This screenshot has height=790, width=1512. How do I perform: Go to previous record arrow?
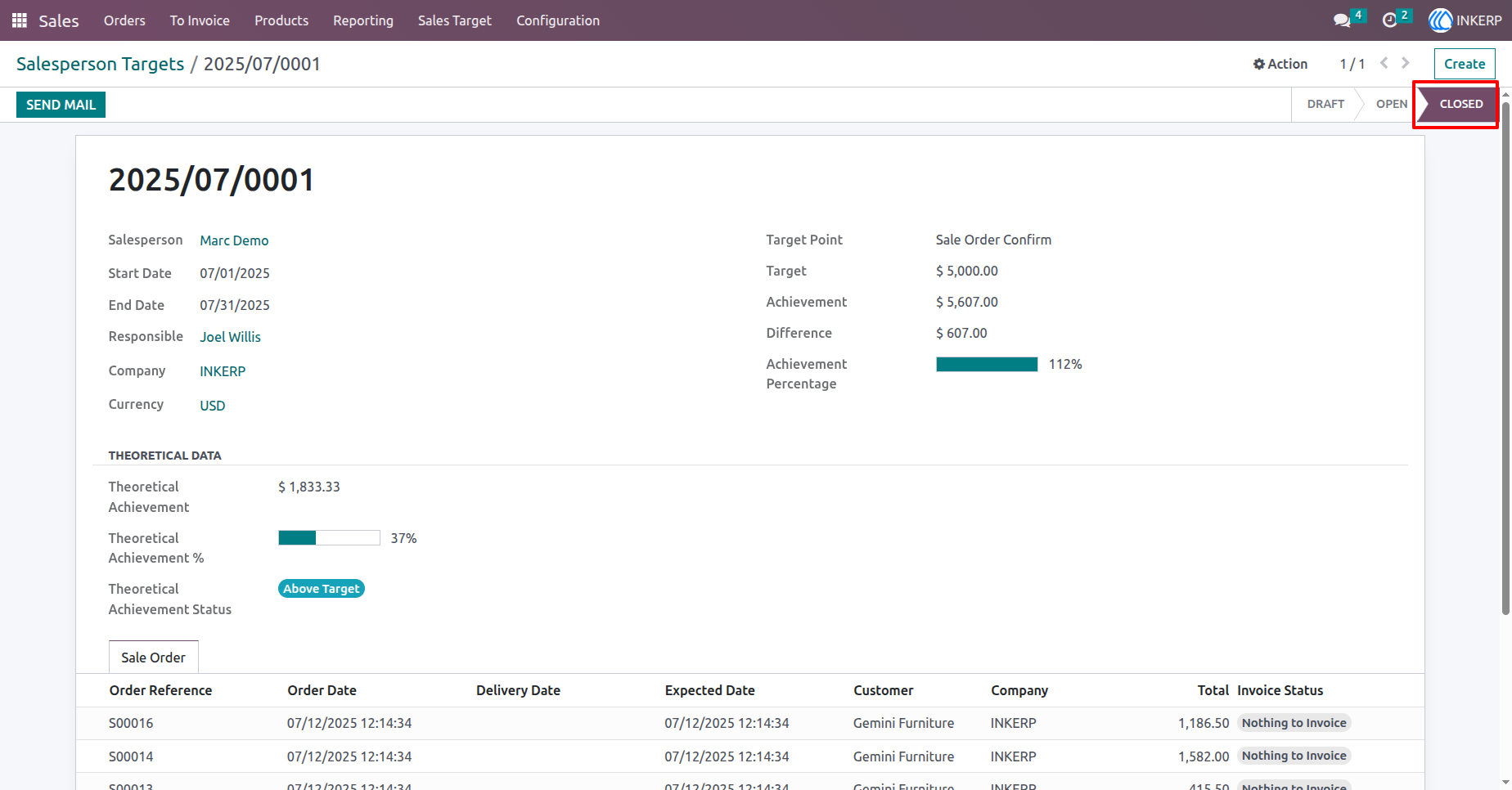point(1384,63)
